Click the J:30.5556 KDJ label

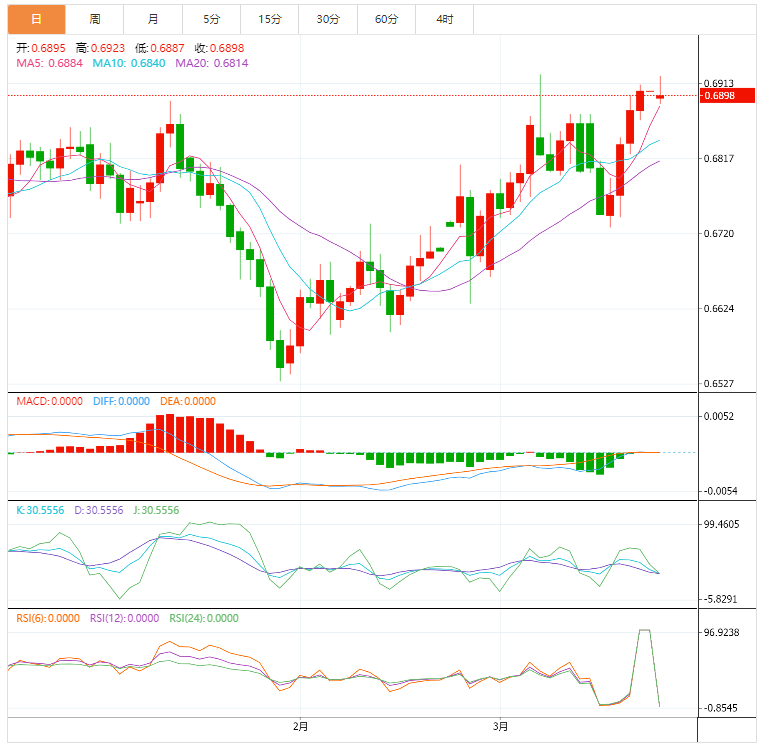[x=156, y=510]
